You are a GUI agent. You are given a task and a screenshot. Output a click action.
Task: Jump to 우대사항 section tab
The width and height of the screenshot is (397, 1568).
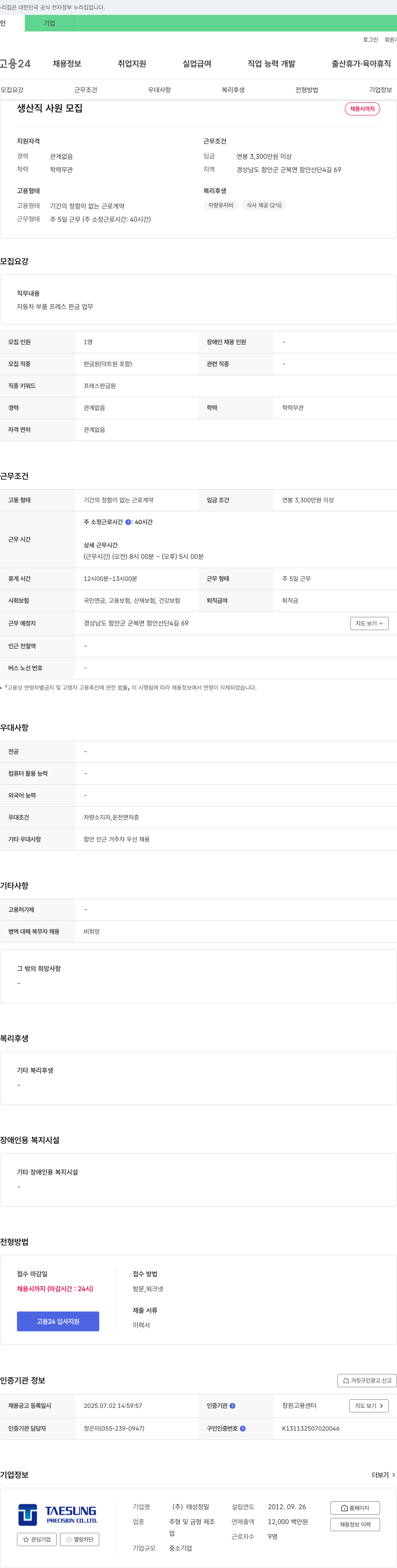coord(160,90)
